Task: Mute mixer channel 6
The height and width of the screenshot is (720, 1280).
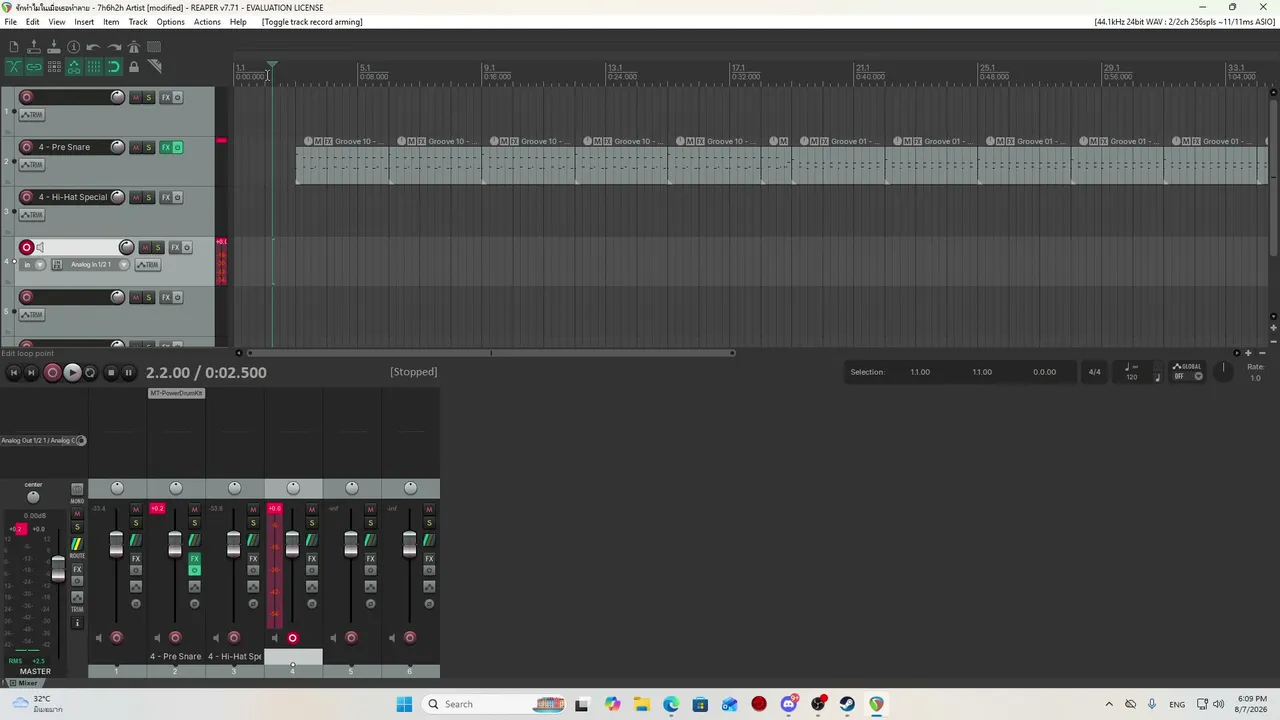Action: (429, 509)
